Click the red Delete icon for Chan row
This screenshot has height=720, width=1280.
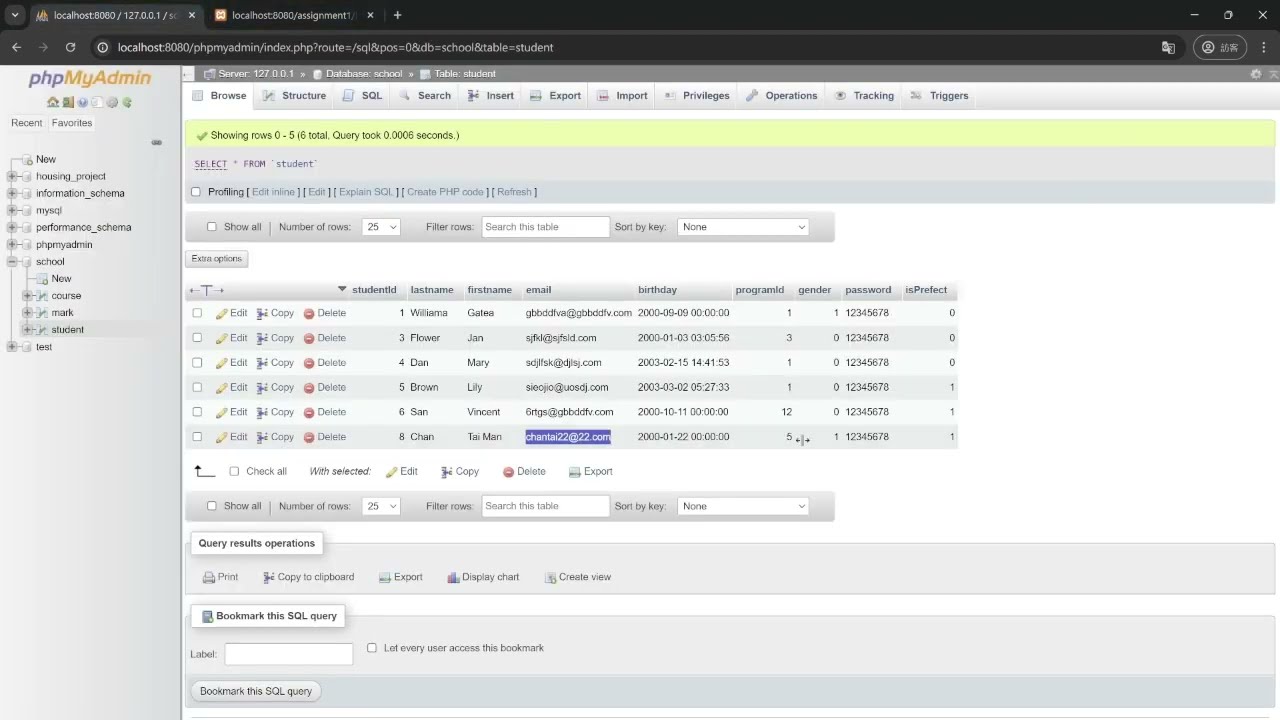309,437
